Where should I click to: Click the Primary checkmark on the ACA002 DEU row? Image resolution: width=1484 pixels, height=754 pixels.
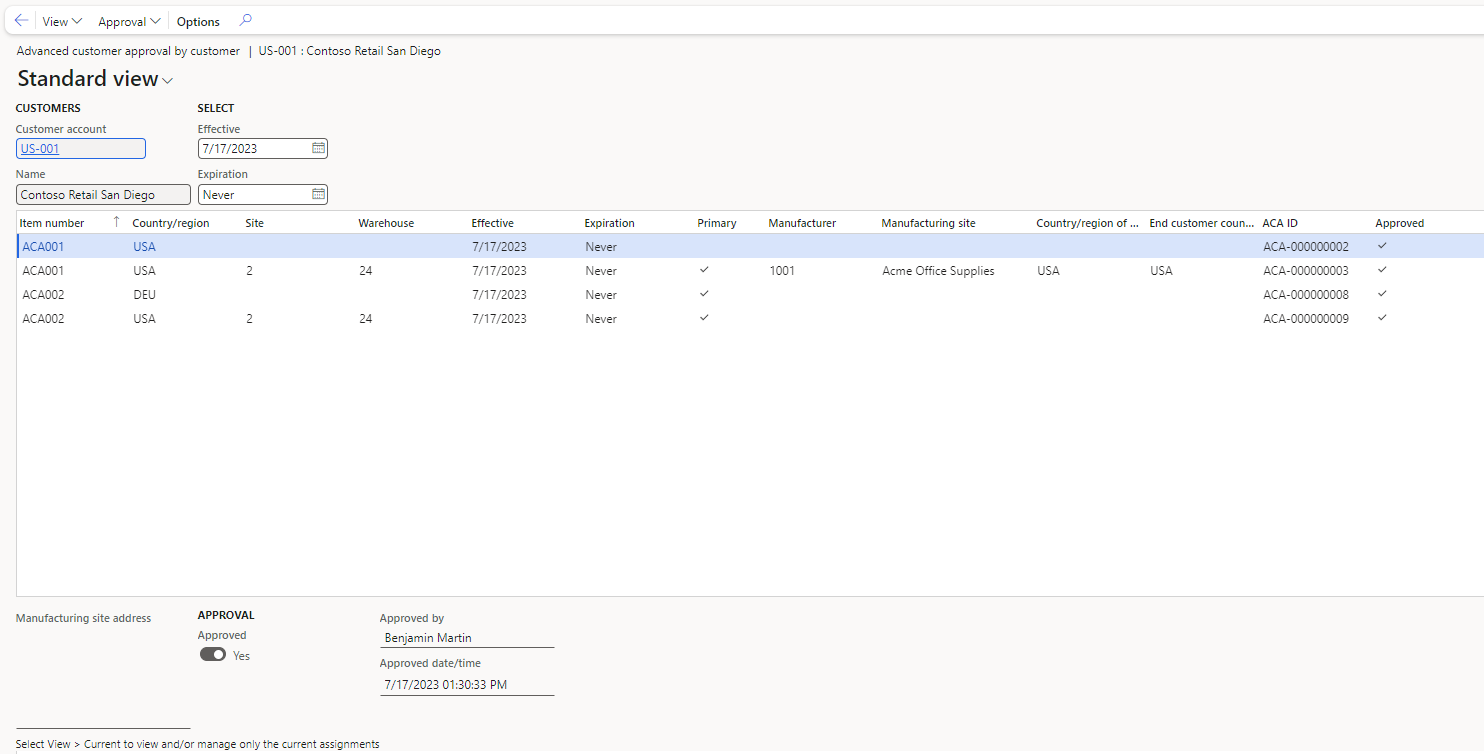click(x=704, y=294)
